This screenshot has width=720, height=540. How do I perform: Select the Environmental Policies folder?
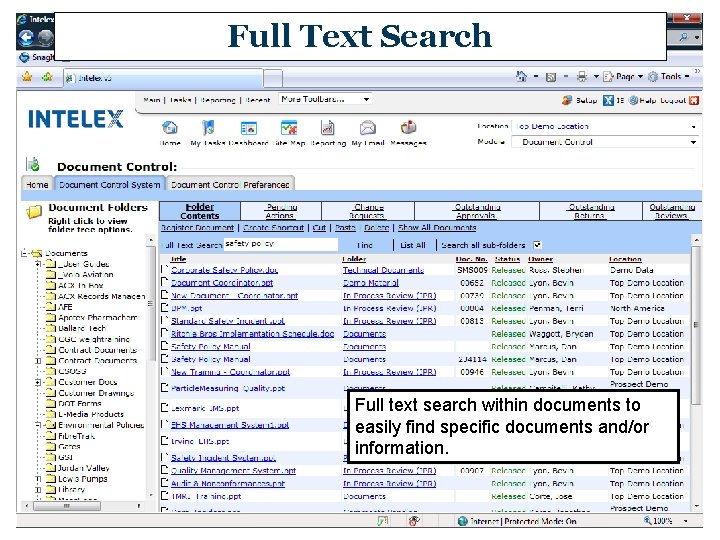click(x=101, y=425)
